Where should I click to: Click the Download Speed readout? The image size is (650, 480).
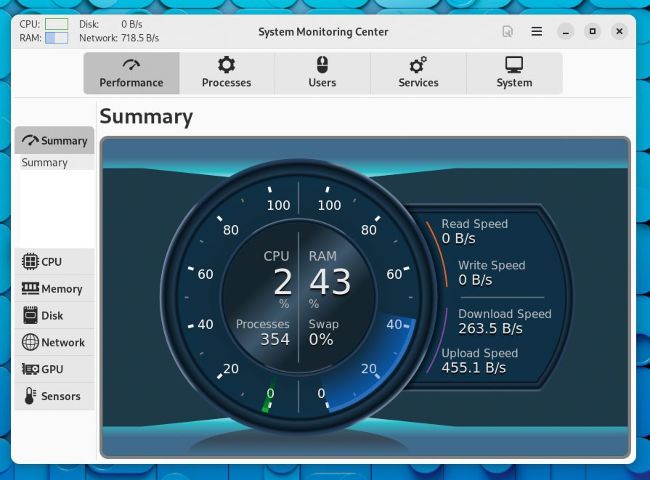[x=504, y=321]
